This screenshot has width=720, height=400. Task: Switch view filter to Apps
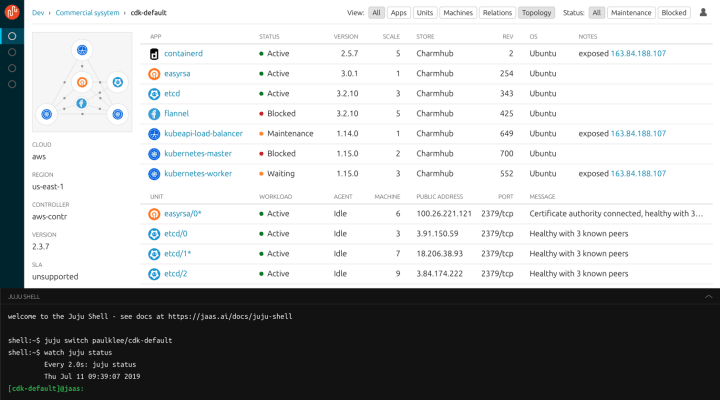pos(398,12)
